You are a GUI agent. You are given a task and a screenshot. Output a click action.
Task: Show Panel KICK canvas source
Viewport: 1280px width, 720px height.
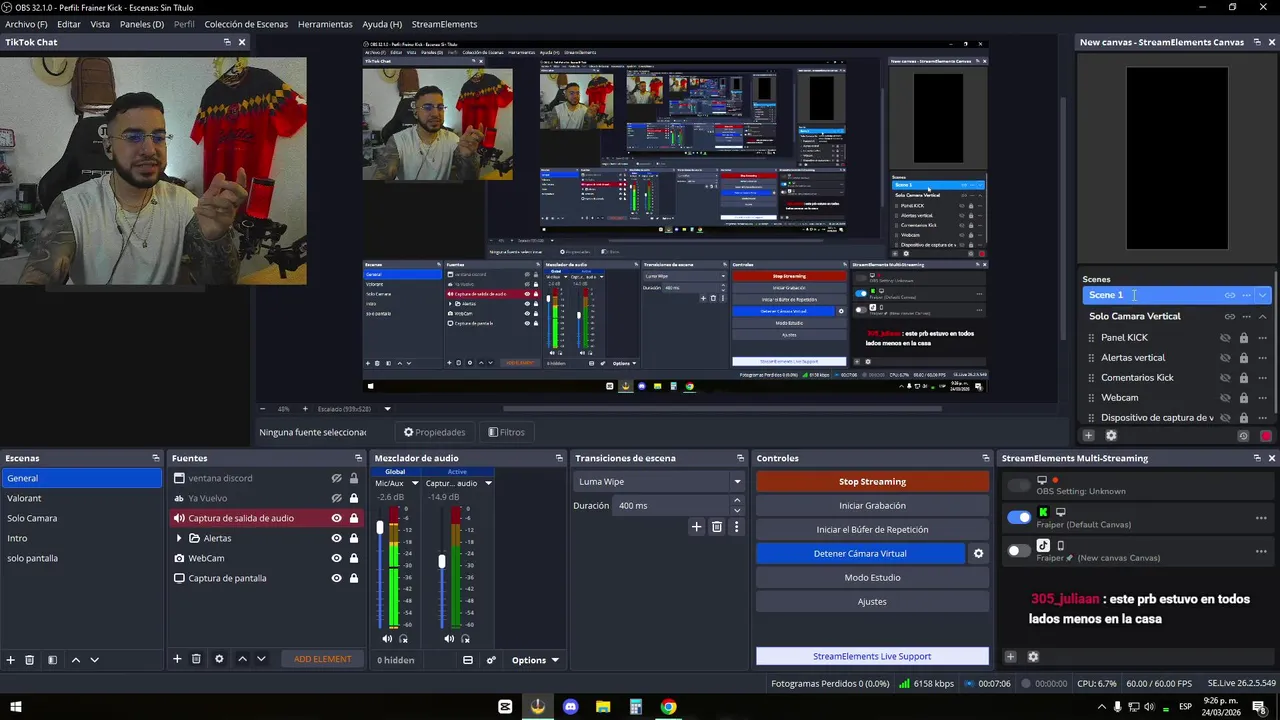pos(1225,338)
